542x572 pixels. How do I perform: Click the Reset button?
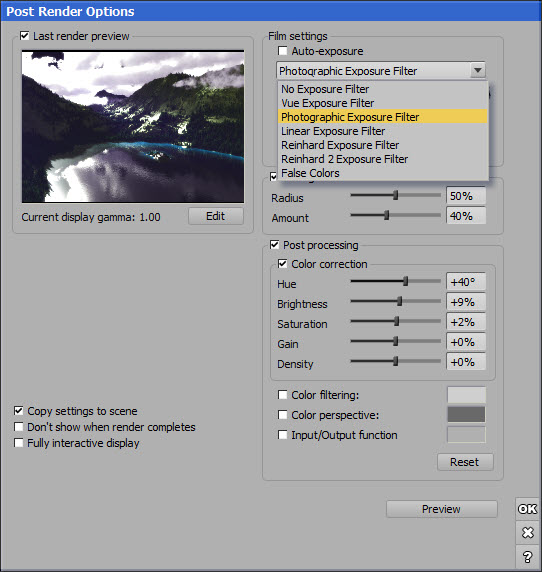point(465,462)
